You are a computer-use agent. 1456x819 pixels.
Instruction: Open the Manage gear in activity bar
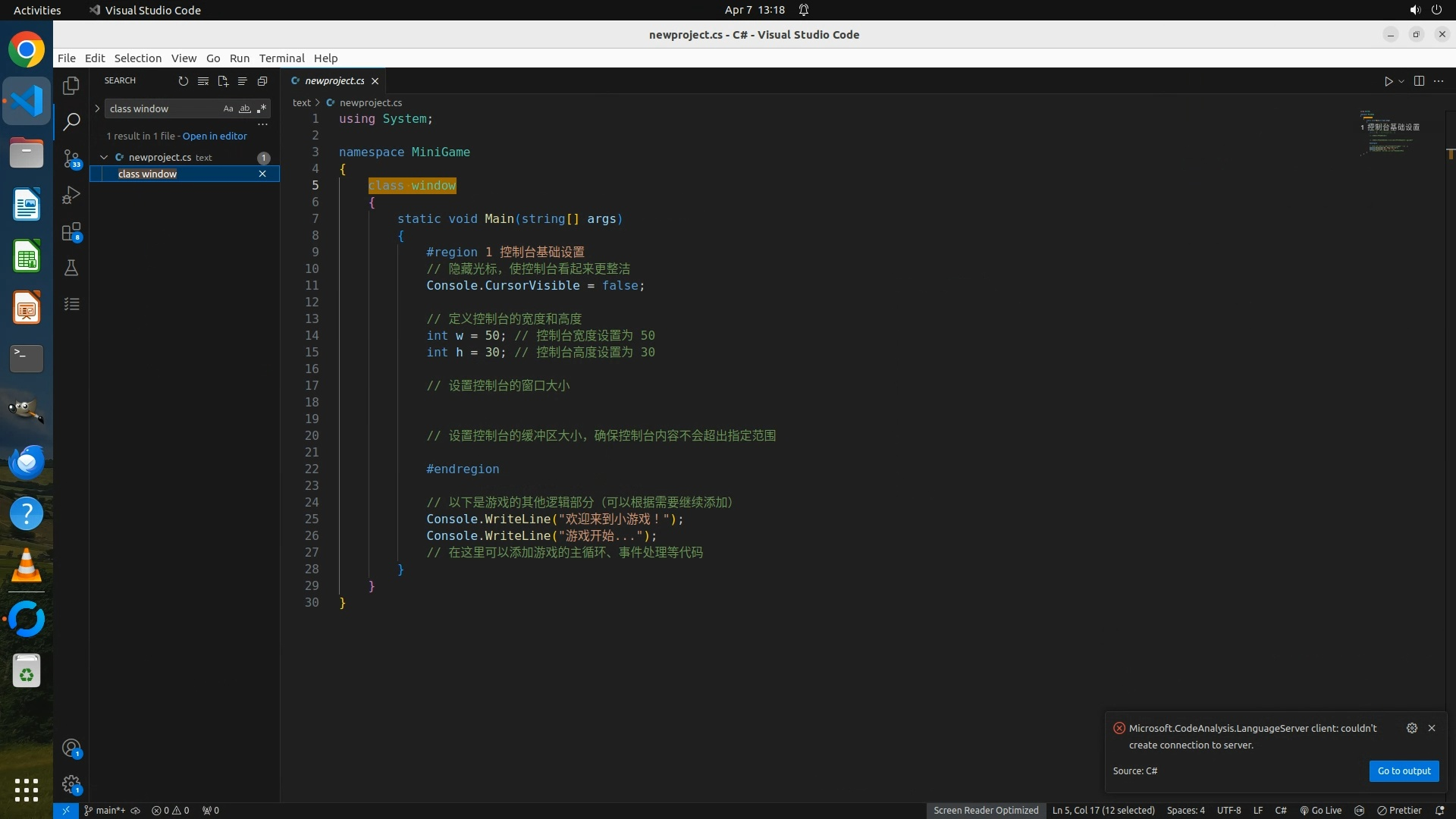71,784
